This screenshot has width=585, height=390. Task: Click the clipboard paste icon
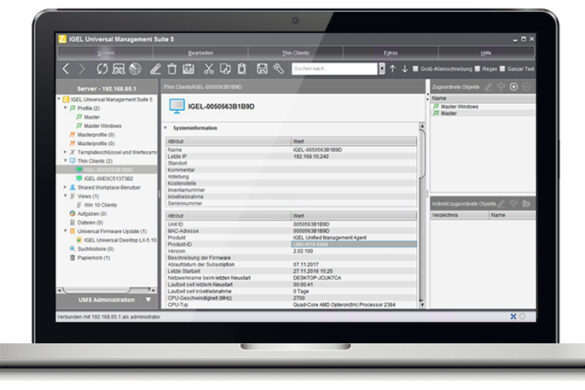tap(242, 69)
